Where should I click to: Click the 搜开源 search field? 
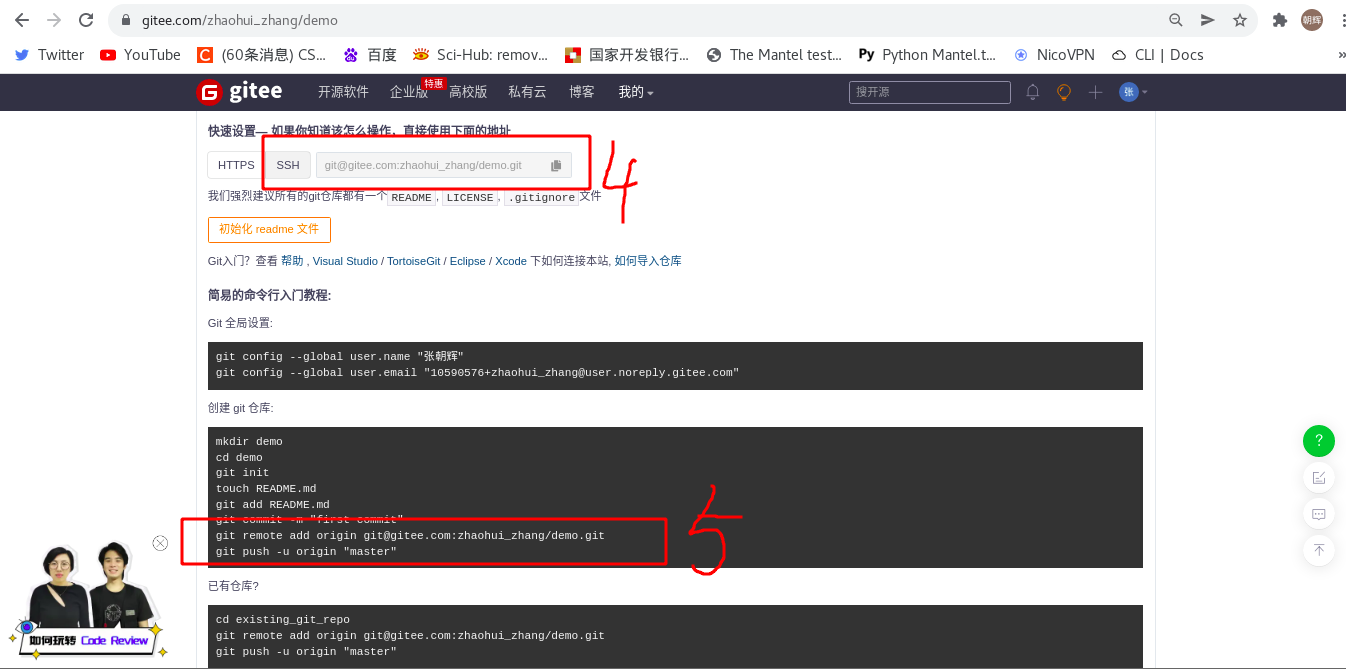[930, 92]
